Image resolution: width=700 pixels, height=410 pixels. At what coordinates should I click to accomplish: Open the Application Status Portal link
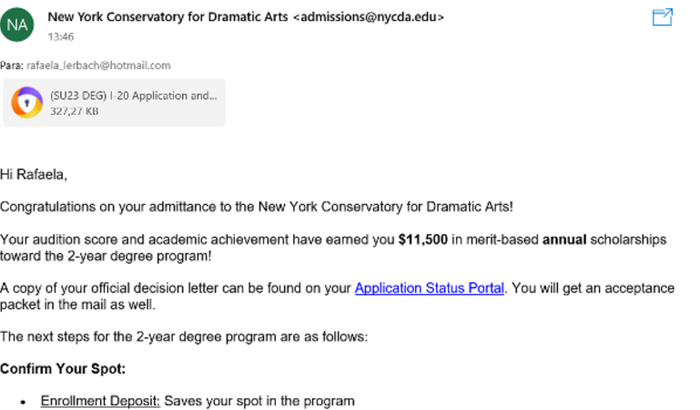point(429,289)
